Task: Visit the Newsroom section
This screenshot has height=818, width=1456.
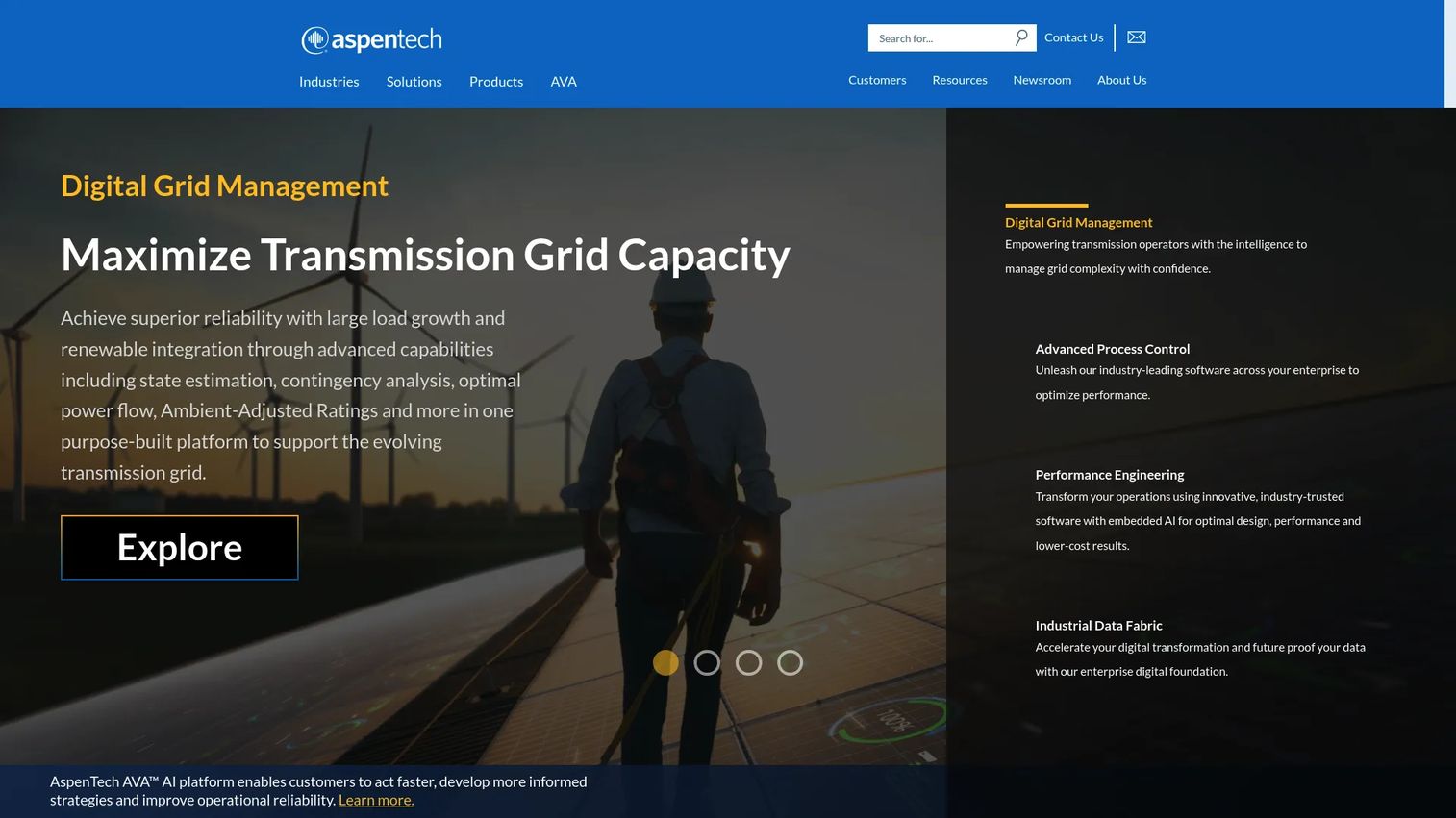Action: pos(1042,80)
